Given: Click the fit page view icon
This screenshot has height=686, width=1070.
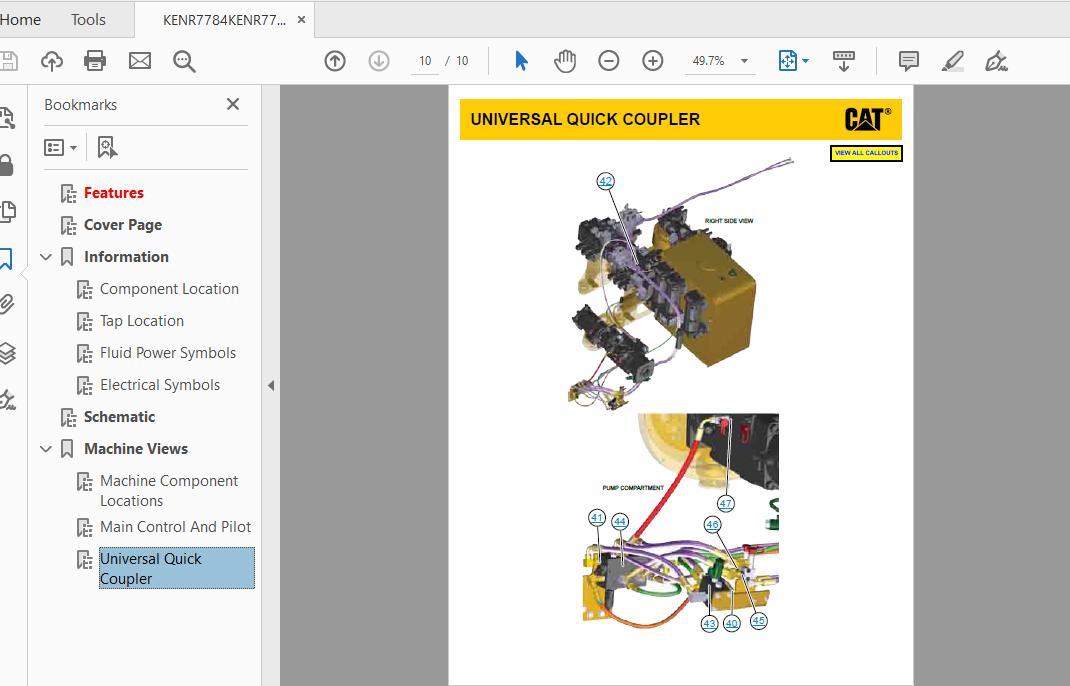Looking at the screenshot, I should 787,61.
